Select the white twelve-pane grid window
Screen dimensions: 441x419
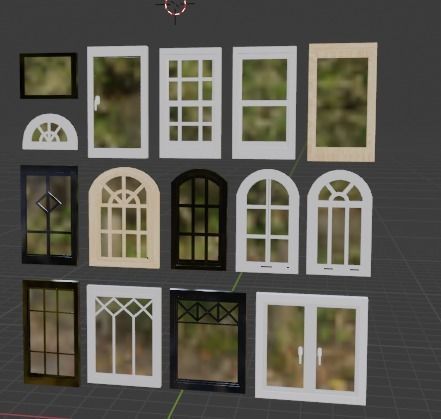click(190, 103)
